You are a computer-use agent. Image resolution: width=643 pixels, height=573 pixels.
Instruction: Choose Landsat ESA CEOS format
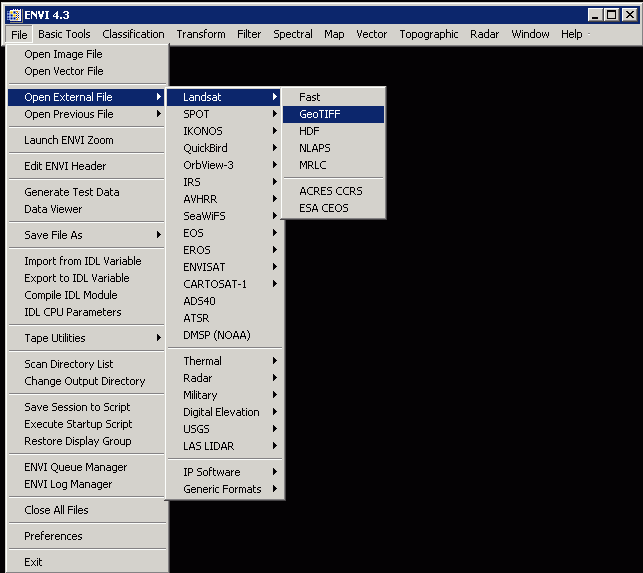pyautogui.click(x=333, y=209)
